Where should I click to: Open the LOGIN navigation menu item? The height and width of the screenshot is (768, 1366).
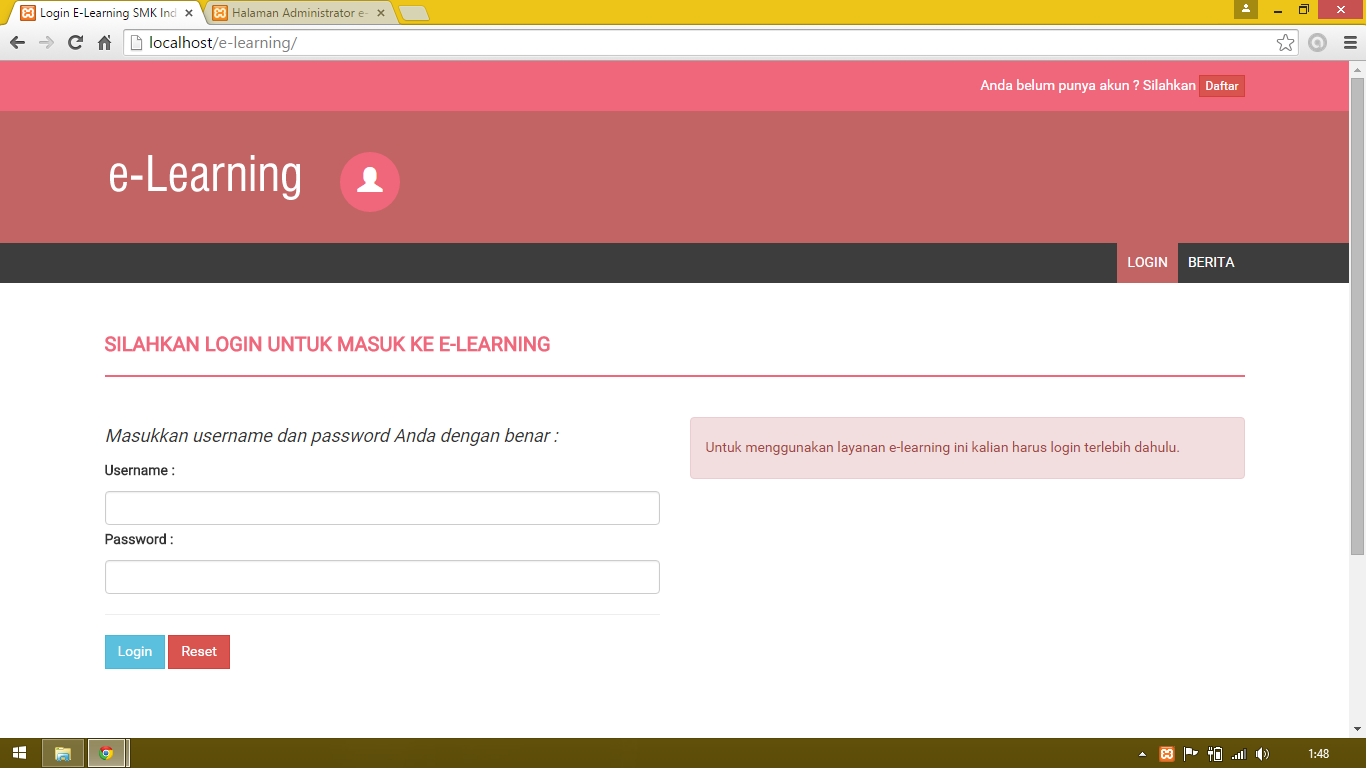pos(1147,263)
